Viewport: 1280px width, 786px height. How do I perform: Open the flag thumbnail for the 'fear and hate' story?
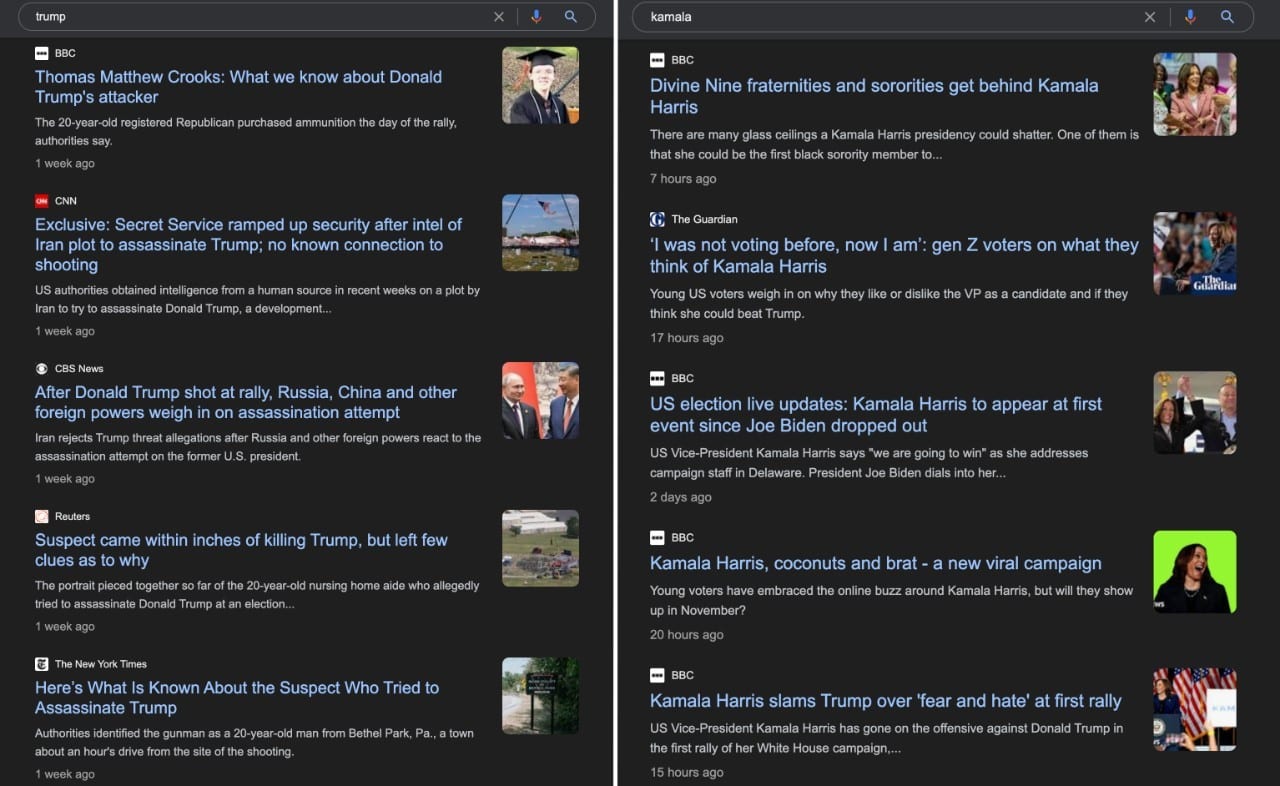coord(1195,710)
